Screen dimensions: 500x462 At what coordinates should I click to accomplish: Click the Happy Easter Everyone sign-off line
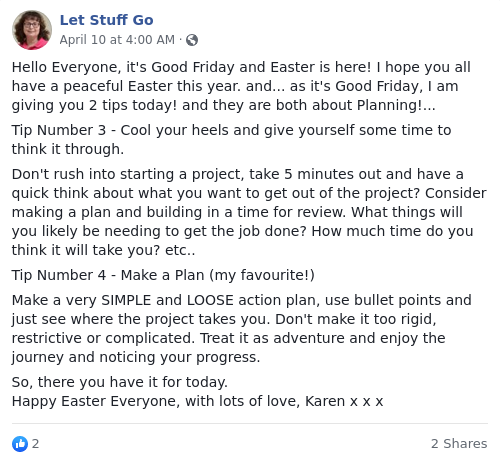tap(197, 401)
